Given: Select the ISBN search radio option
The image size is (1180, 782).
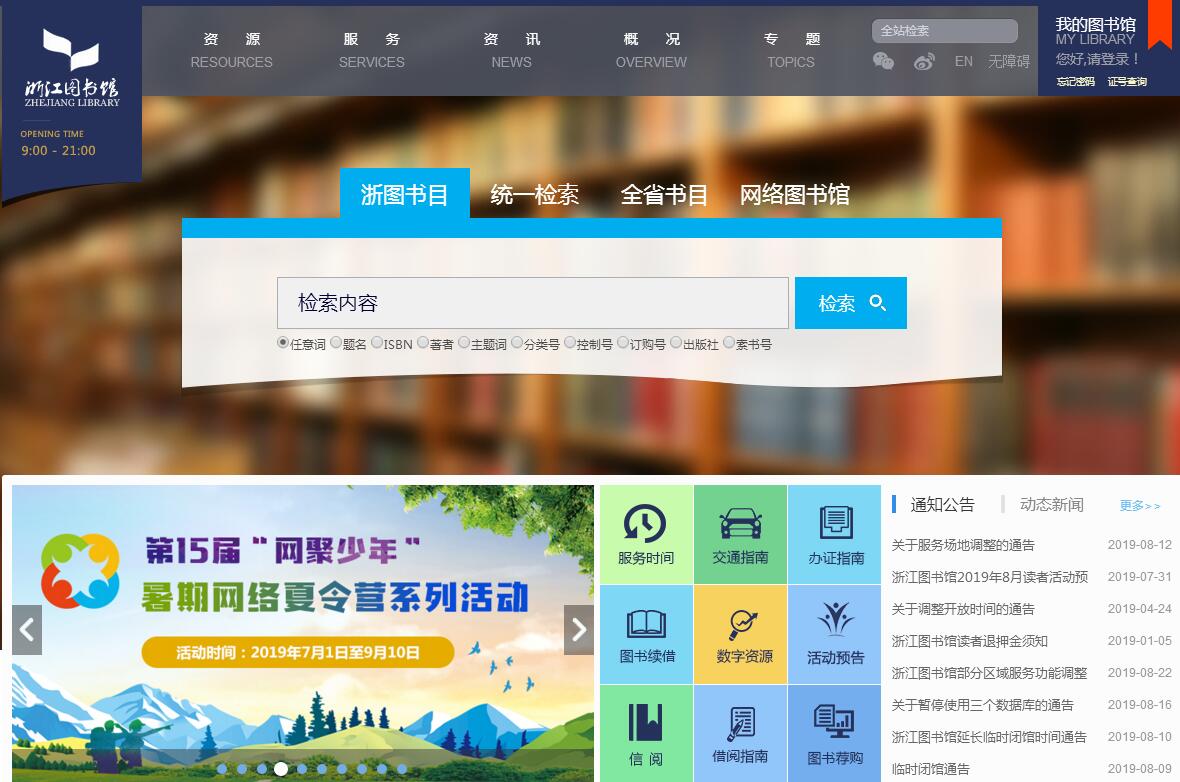Looking at the screenshot, I should pos(377,343).
